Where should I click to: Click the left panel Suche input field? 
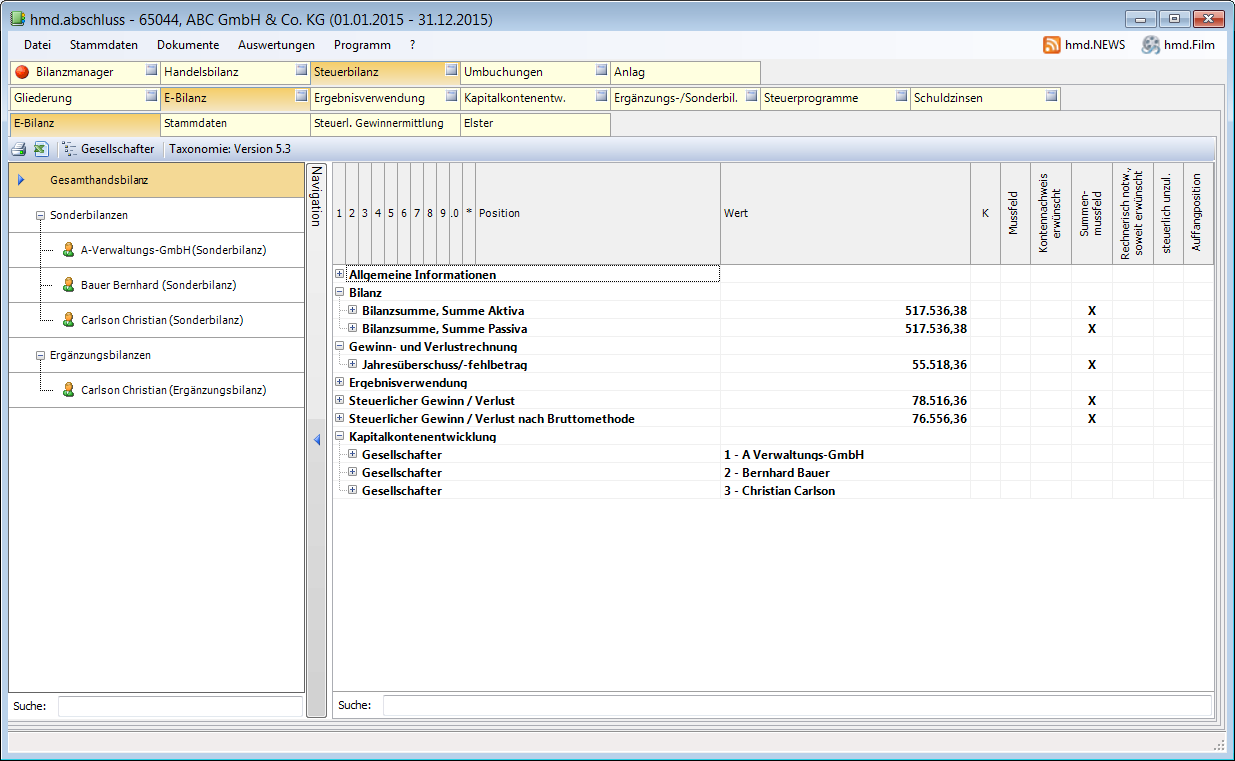coord(180,706)
